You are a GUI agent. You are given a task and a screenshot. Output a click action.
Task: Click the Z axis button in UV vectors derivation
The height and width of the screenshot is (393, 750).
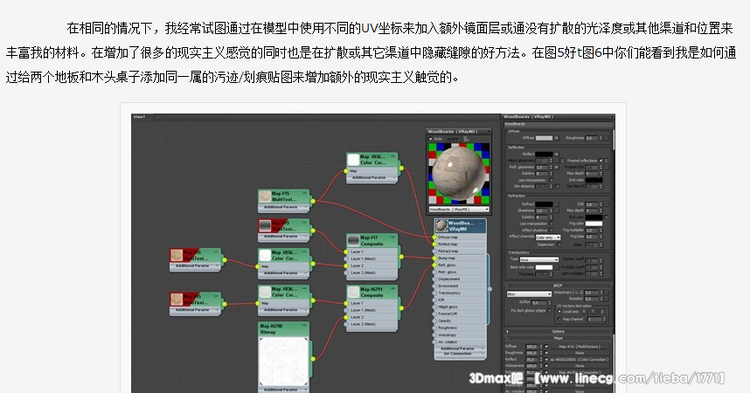pyautogui.click(x=602, y=311)
